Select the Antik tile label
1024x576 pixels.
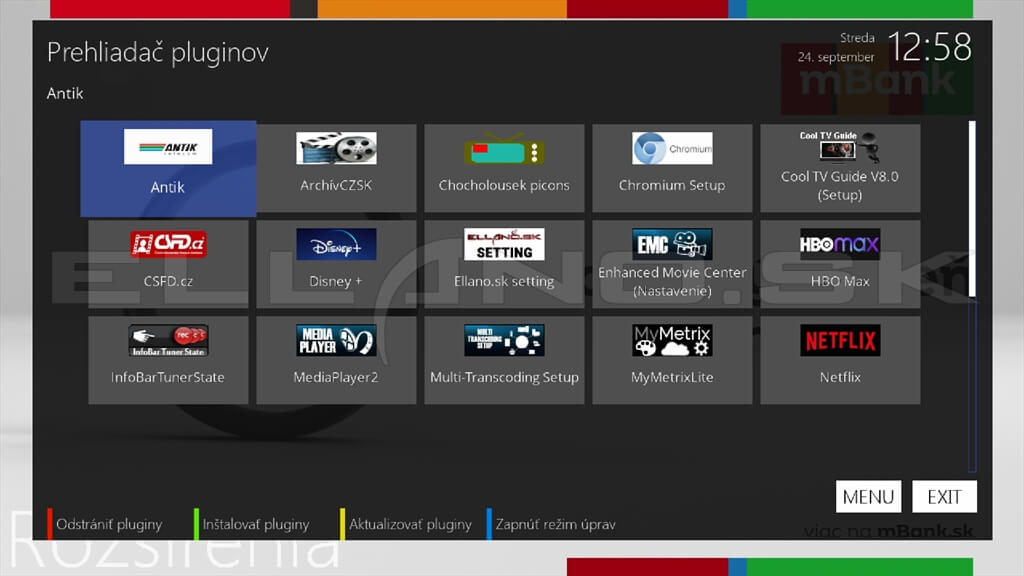(x=167, y=187)
